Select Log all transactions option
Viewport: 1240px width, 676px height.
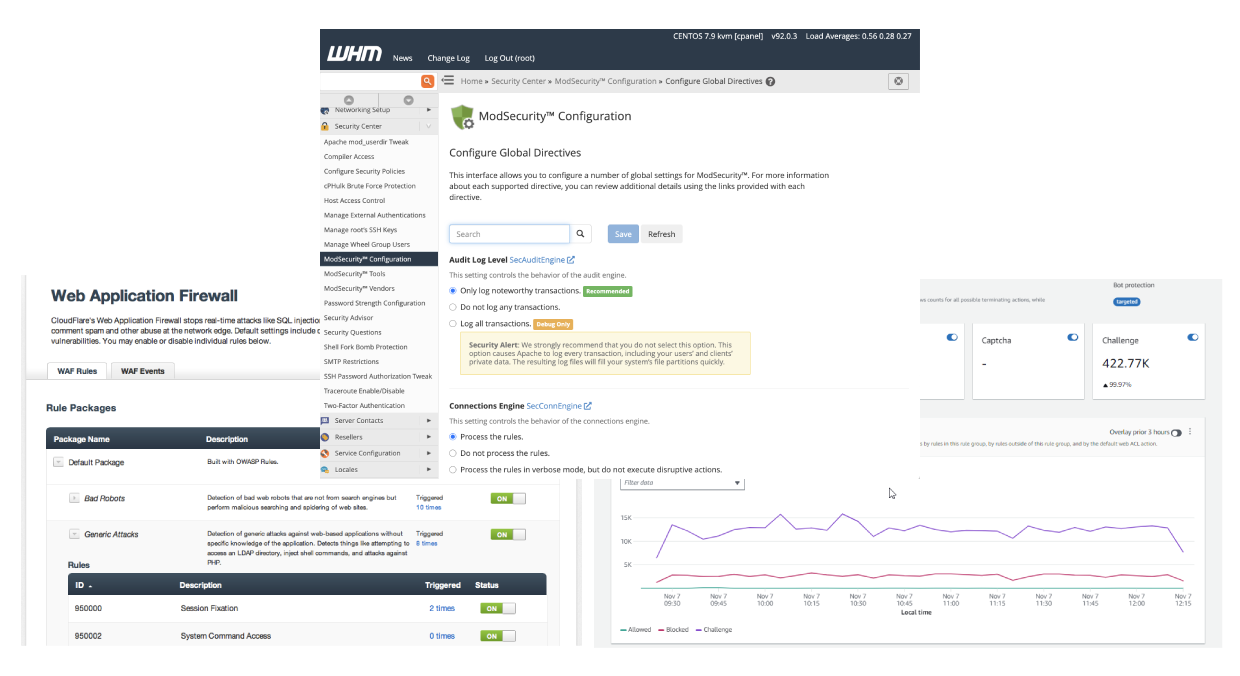coord(453,324)
